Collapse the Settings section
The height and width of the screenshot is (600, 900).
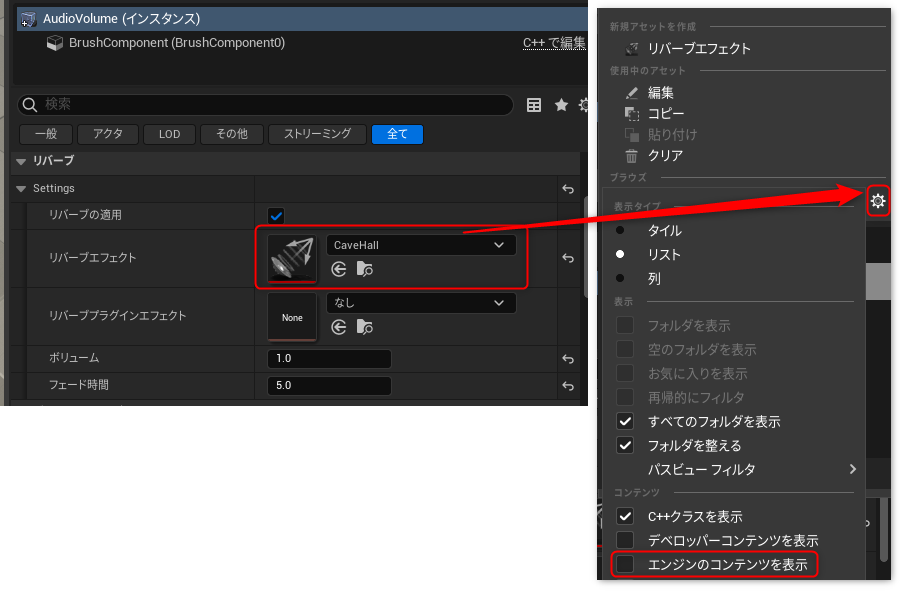pyautogui.click(x=20, y=188)
